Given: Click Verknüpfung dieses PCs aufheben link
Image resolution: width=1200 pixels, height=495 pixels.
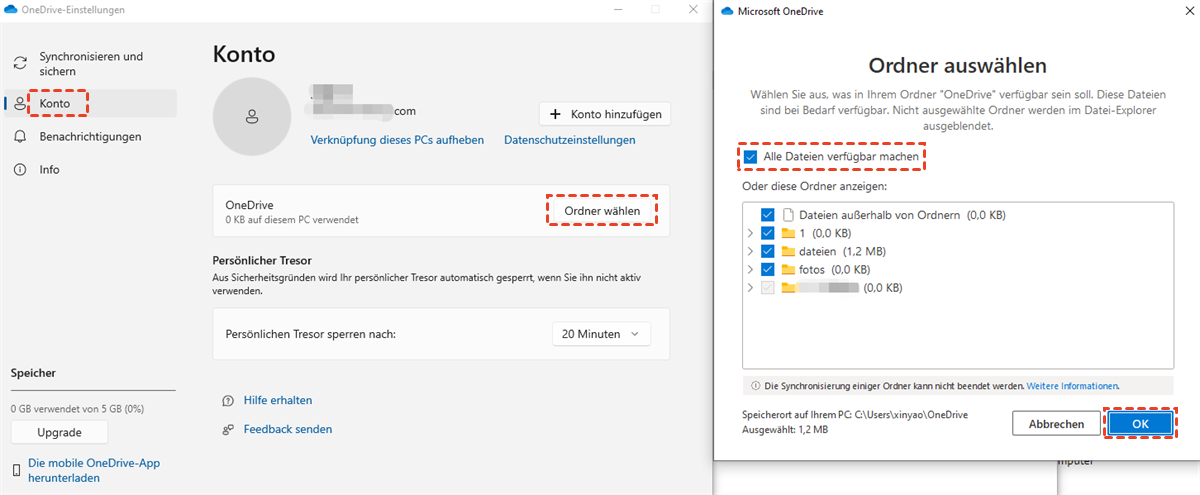Looking at the screenshot, I should tap(397, 140).
